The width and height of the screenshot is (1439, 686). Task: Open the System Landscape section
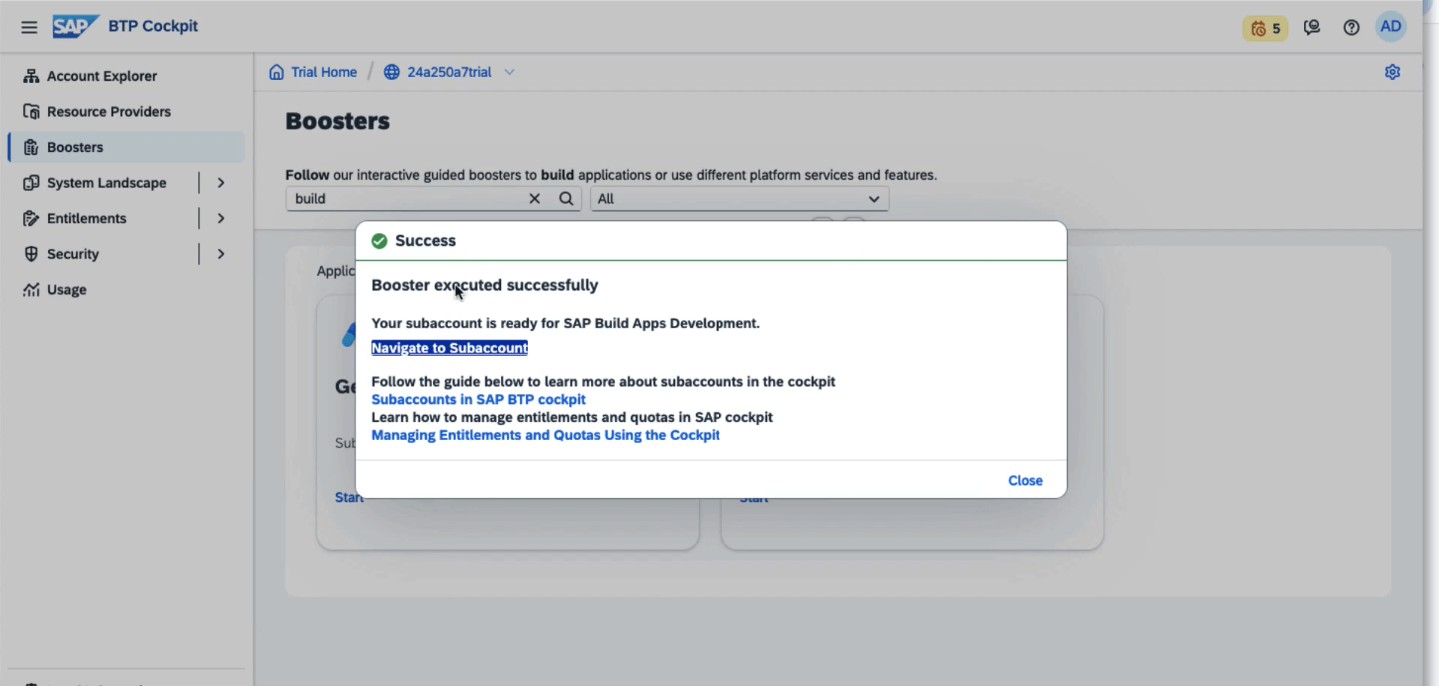coord(107,183)
